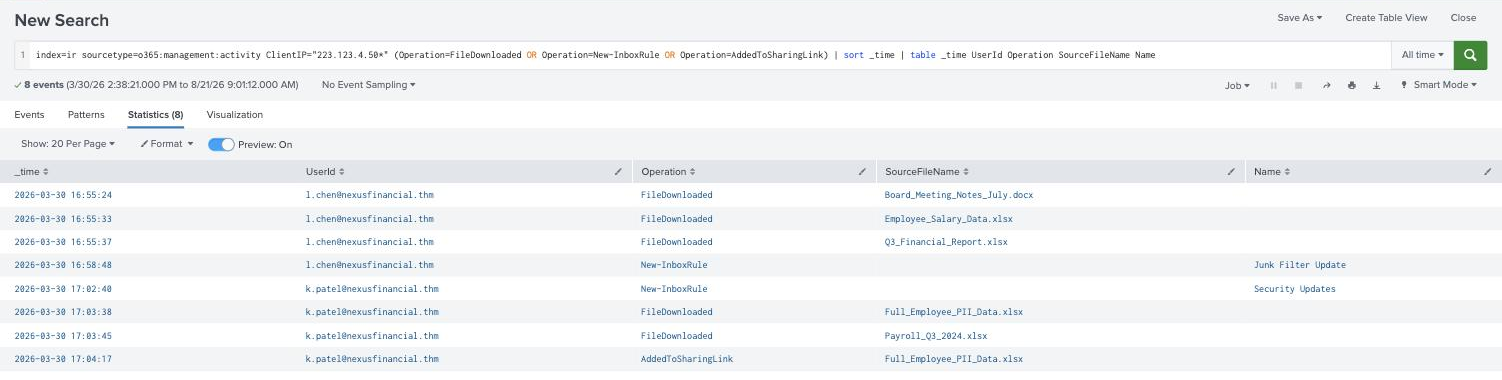Open the All time range picker
1502x380 pixels.
point(1422,55)
